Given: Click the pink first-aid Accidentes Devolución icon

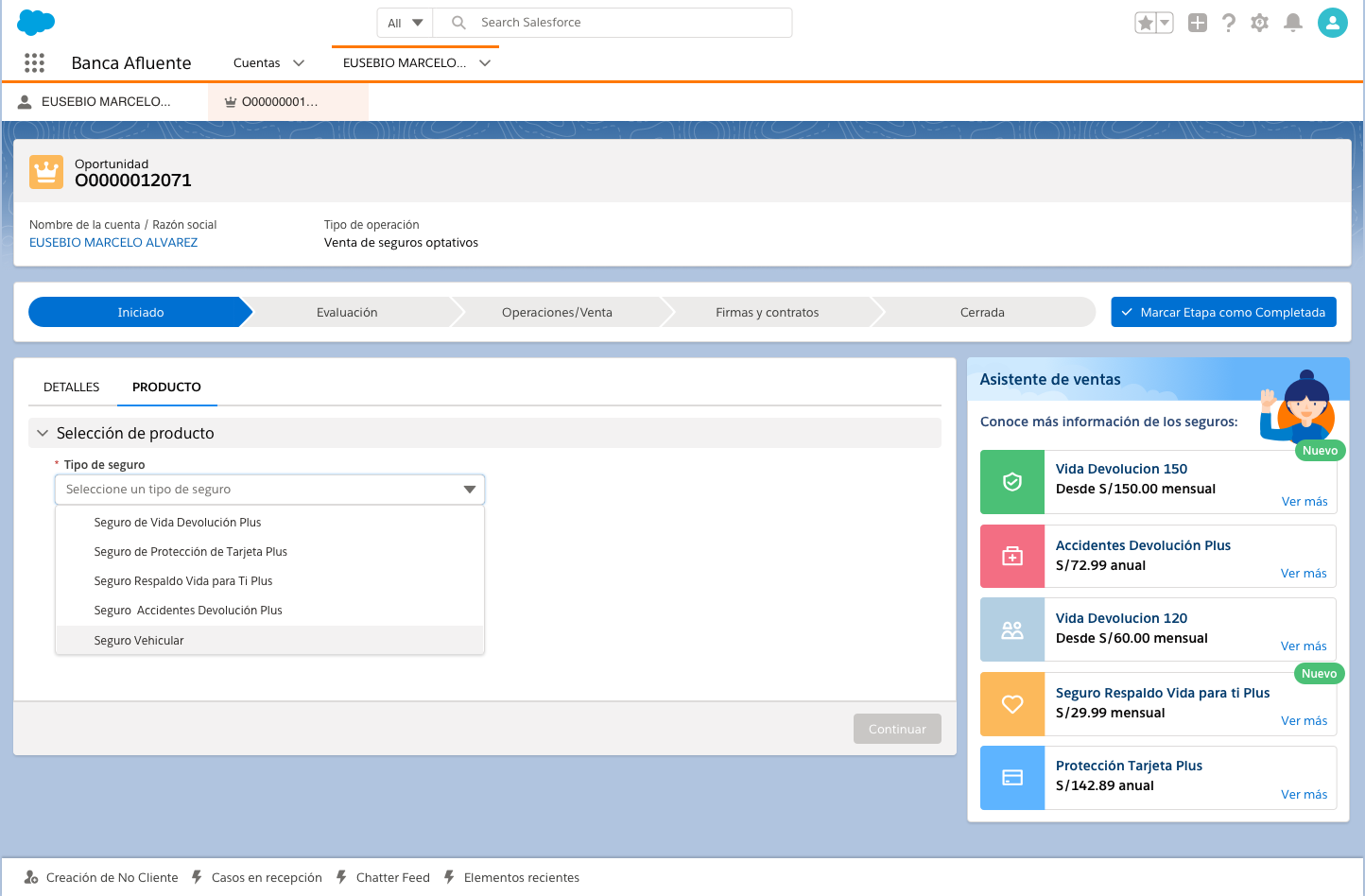Looking at the screenshot, I should 1012,557.
